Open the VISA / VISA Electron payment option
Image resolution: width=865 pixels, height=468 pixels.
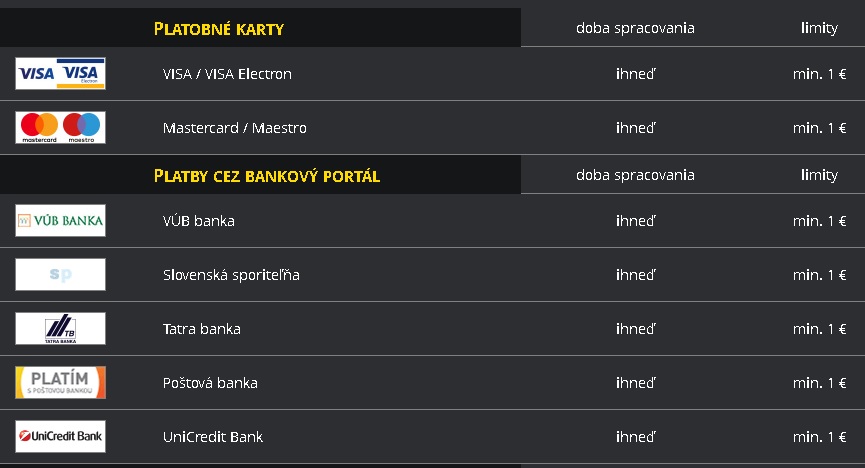227,74
